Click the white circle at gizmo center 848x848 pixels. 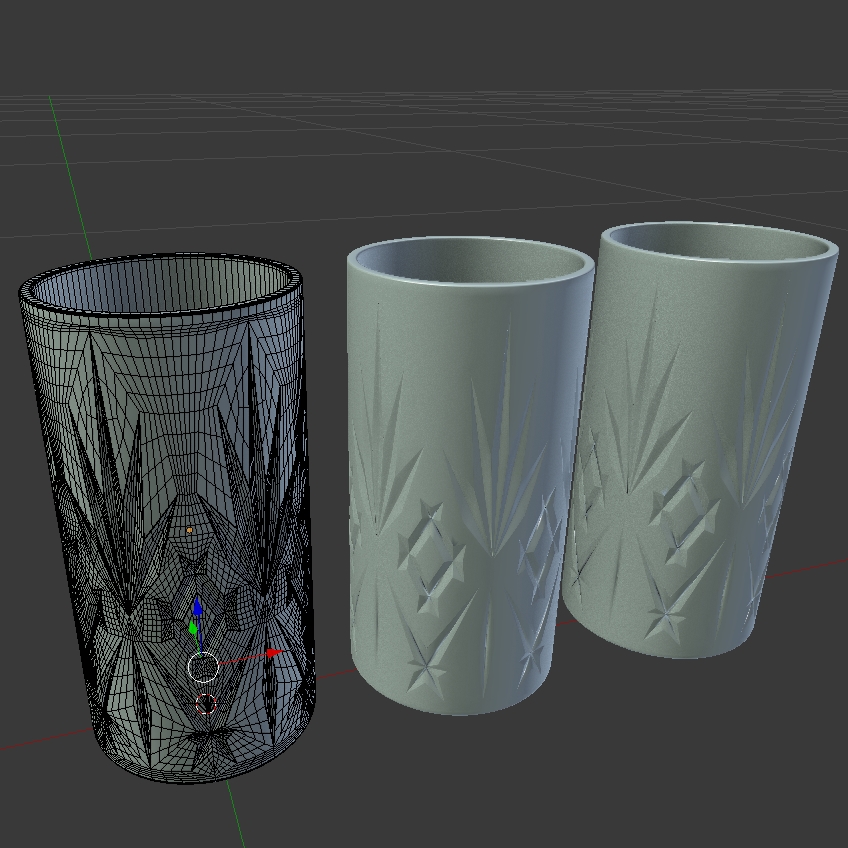click(x=203, y=667)
